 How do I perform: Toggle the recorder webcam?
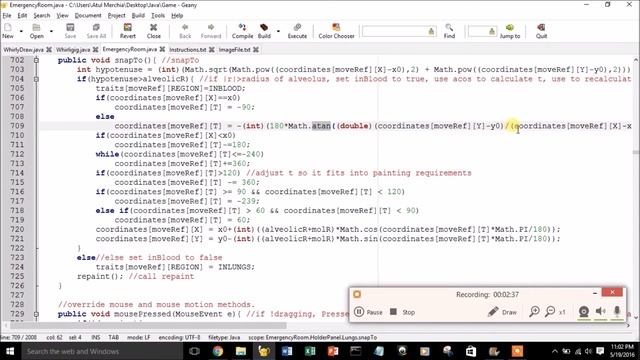[584, 312]
